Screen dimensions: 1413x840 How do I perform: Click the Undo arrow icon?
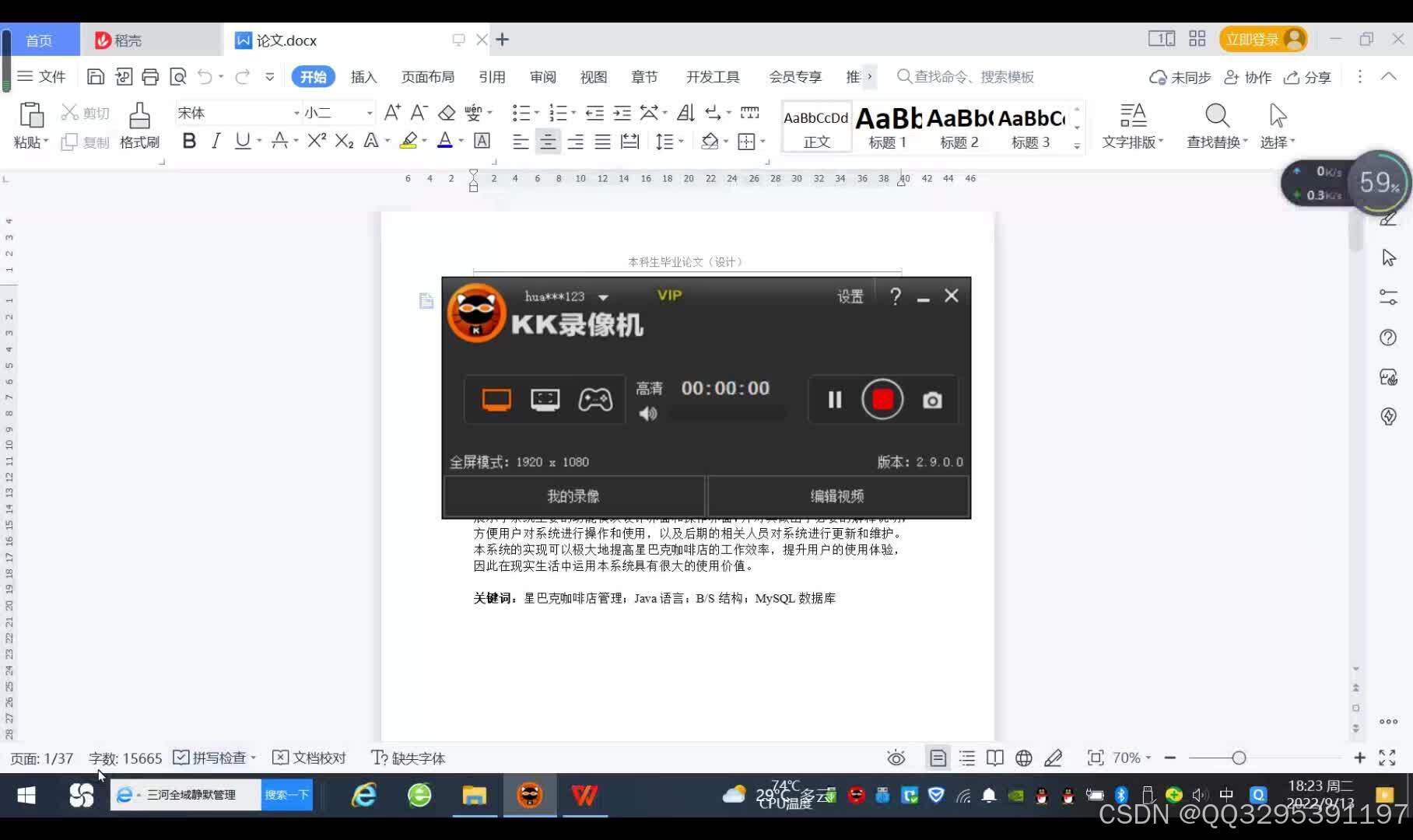(205, 76)
